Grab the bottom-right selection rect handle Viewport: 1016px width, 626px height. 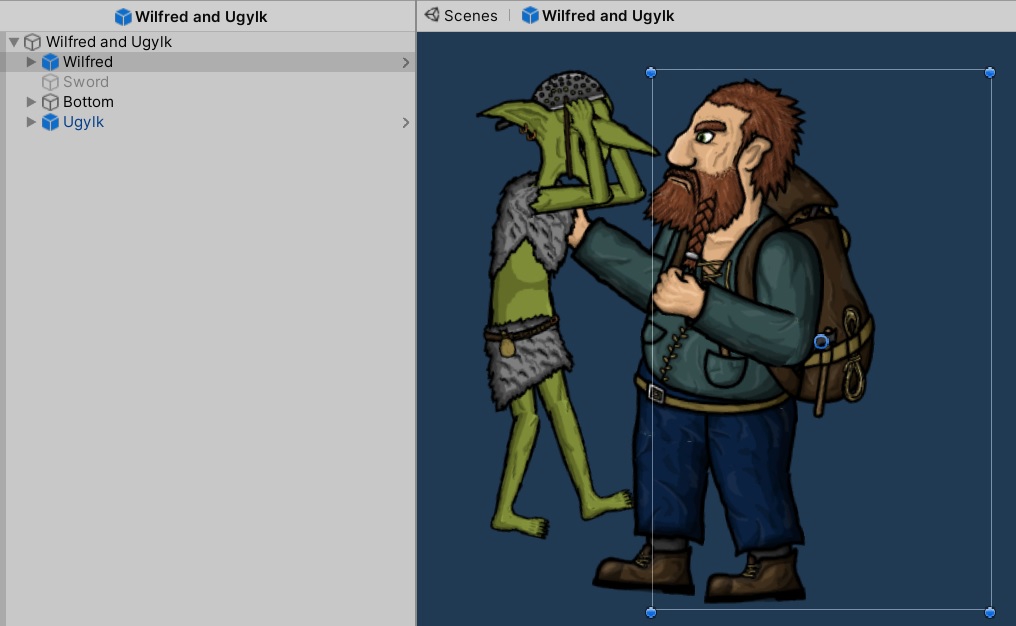989,612
